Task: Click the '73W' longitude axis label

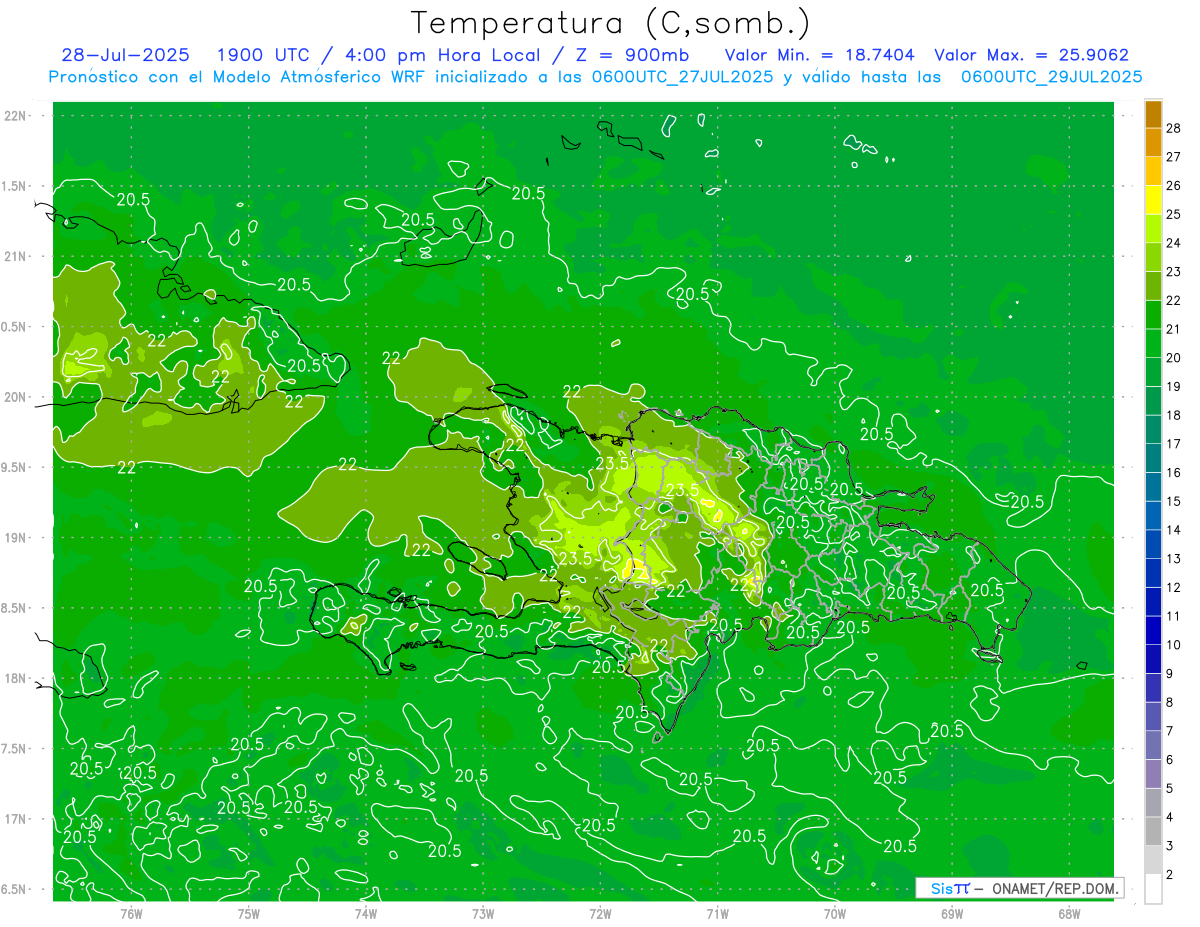Action: (483, 914)
